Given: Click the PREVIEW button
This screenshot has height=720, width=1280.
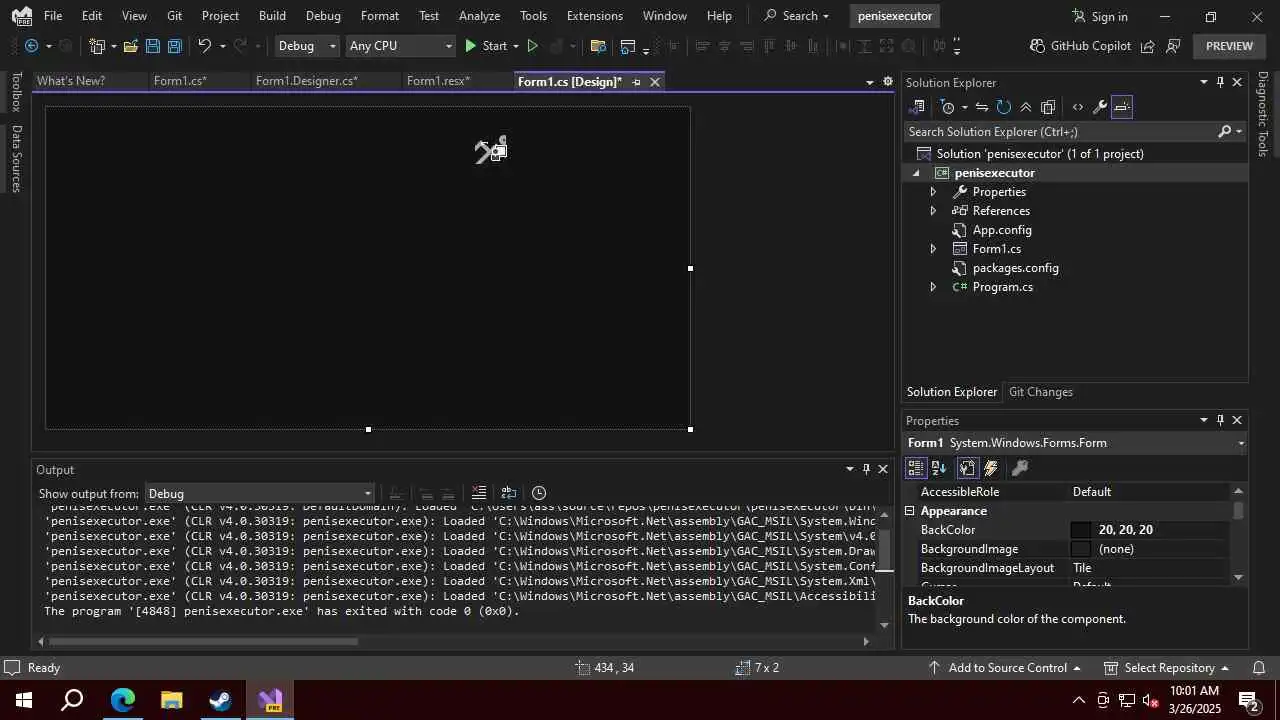Looking at the screenshot, I should click(1229, 46).
